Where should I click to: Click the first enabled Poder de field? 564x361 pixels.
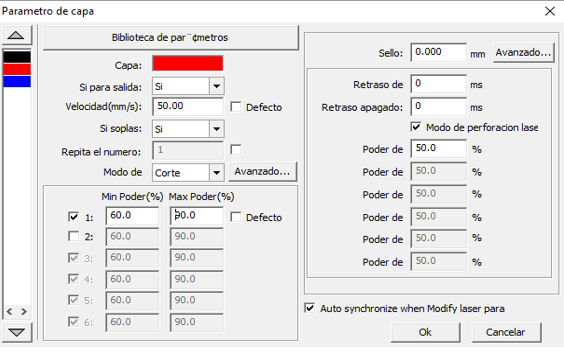(x=438, y=148)
